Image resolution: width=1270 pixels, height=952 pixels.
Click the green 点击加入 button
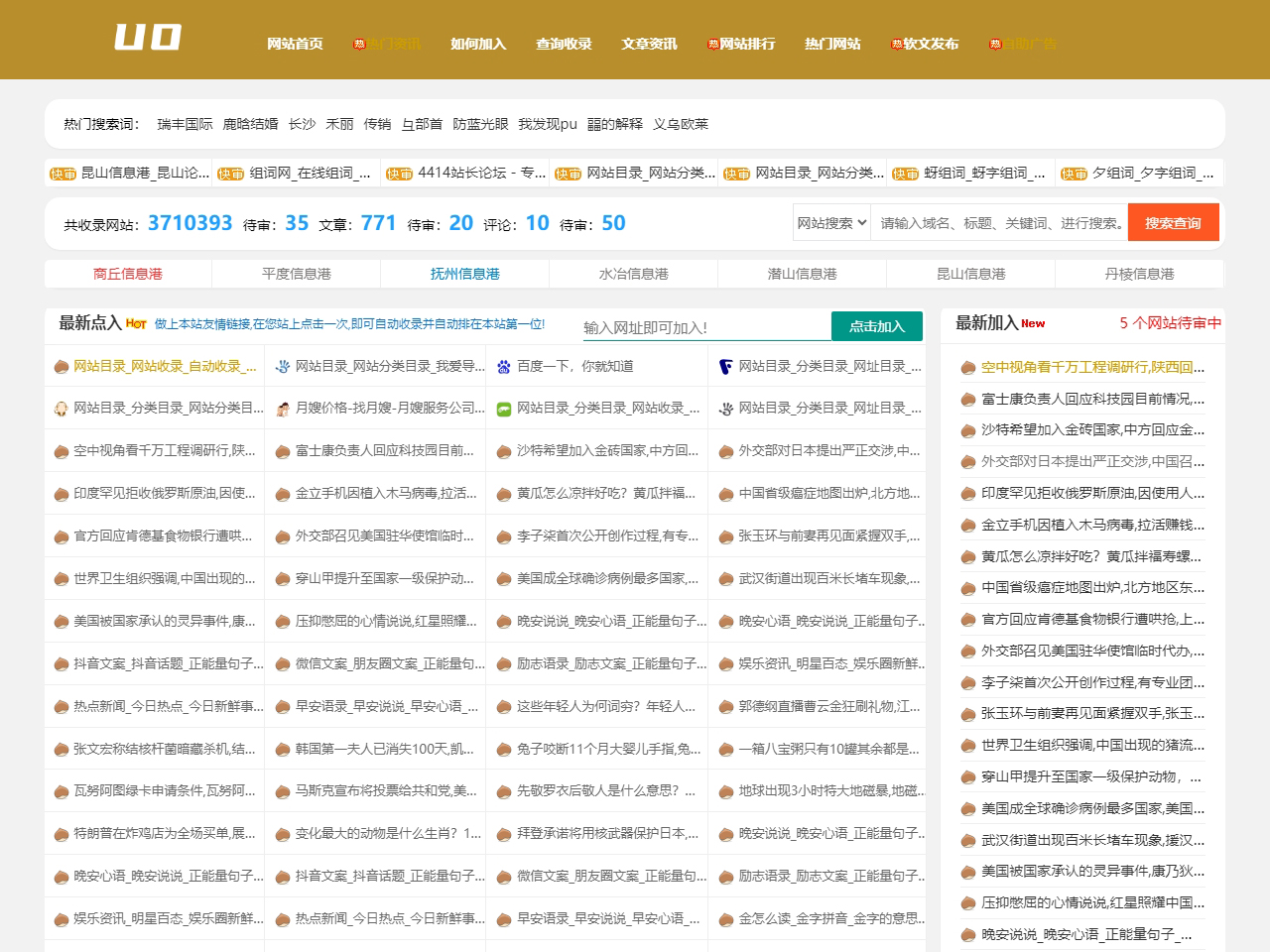click(876, 325)
